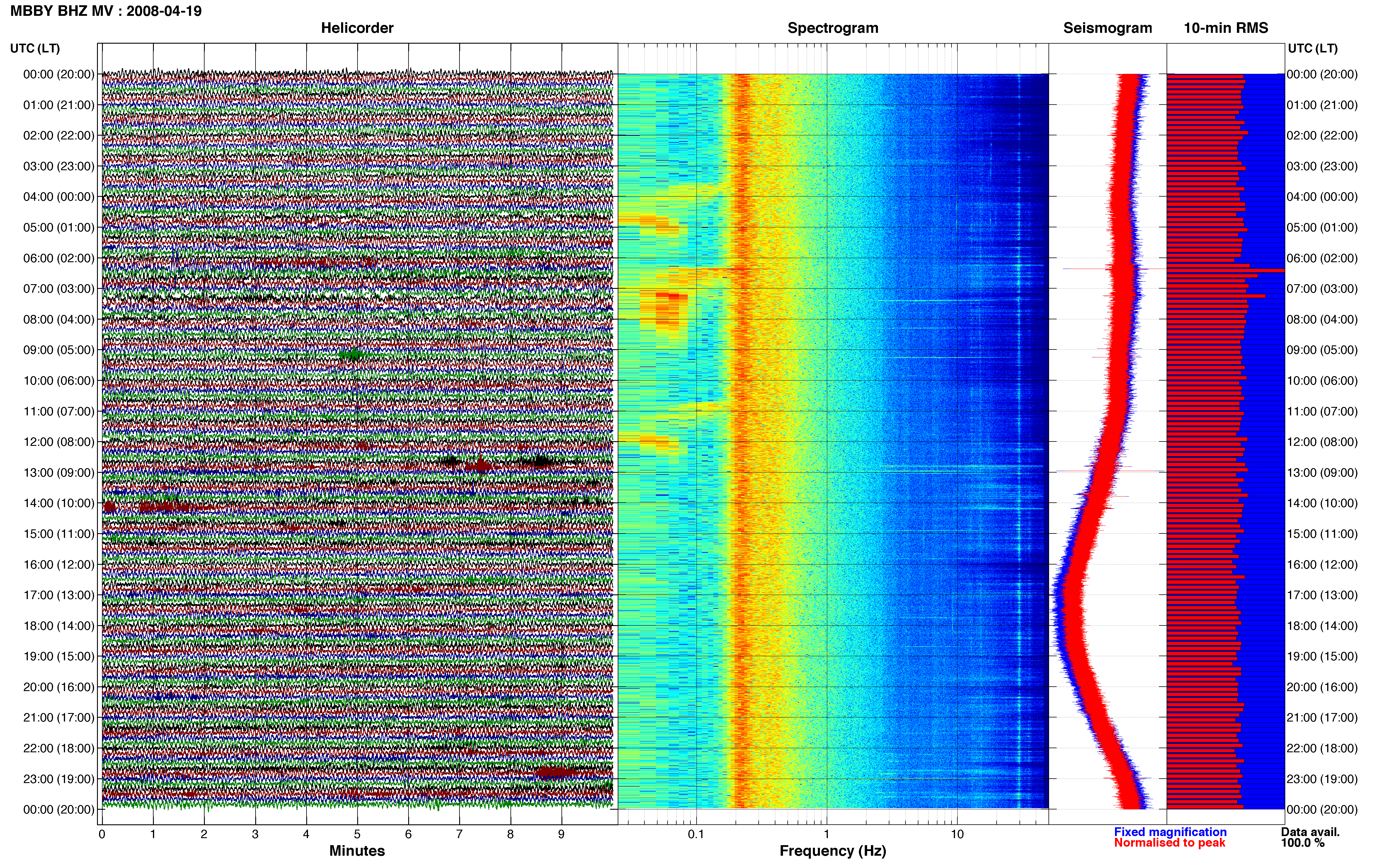
Task: Click the "UTC (LT)" label above the helicorder time axis
Action: (35, 48)
